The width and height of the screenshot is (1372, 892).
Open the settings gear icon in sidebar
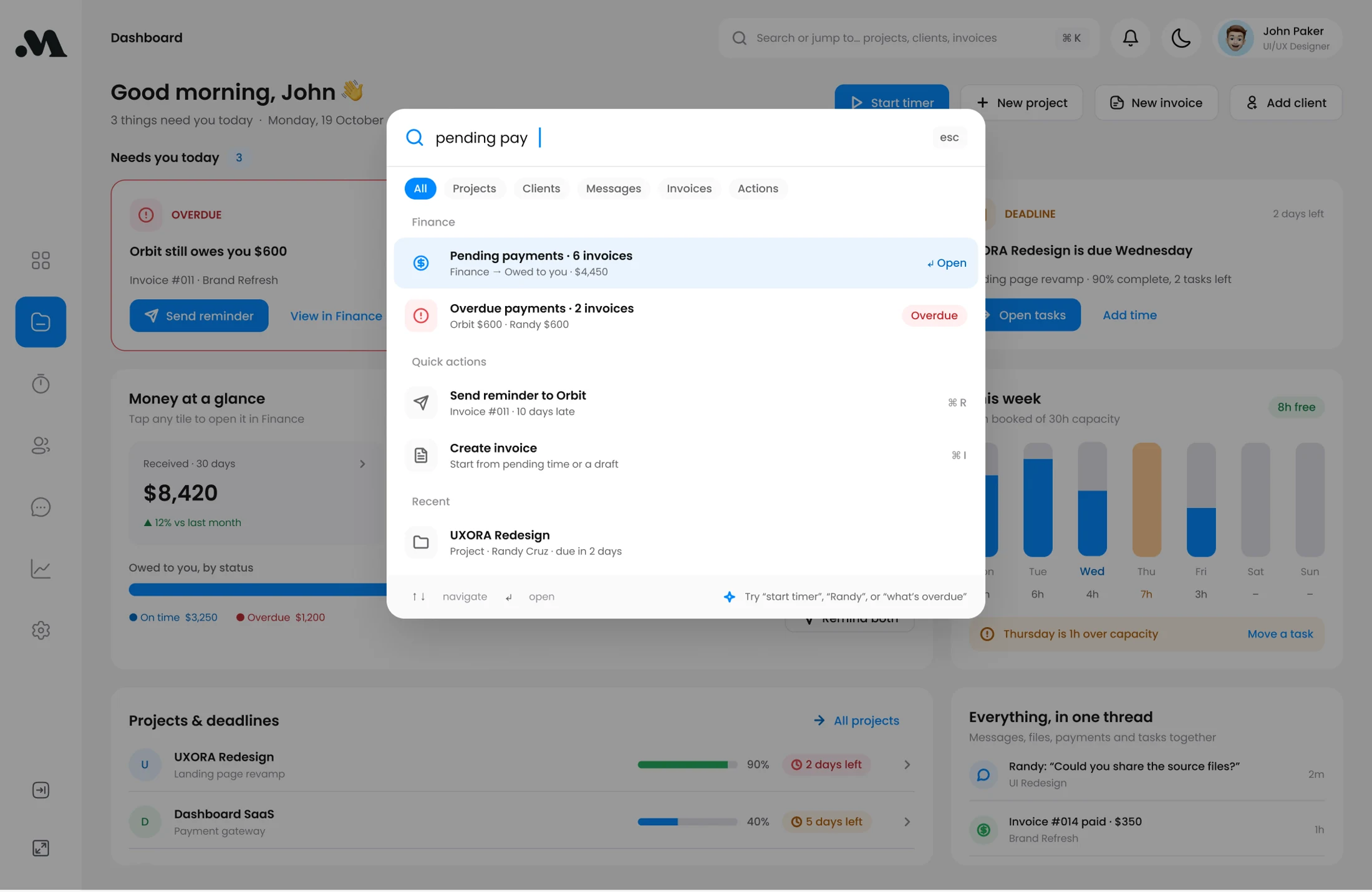[x=41, y=630]
